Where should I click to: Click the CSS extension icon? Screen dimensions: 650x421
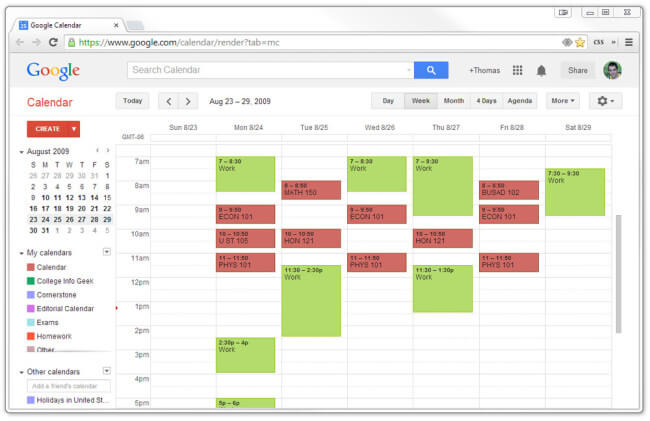(x=598, y=42)
